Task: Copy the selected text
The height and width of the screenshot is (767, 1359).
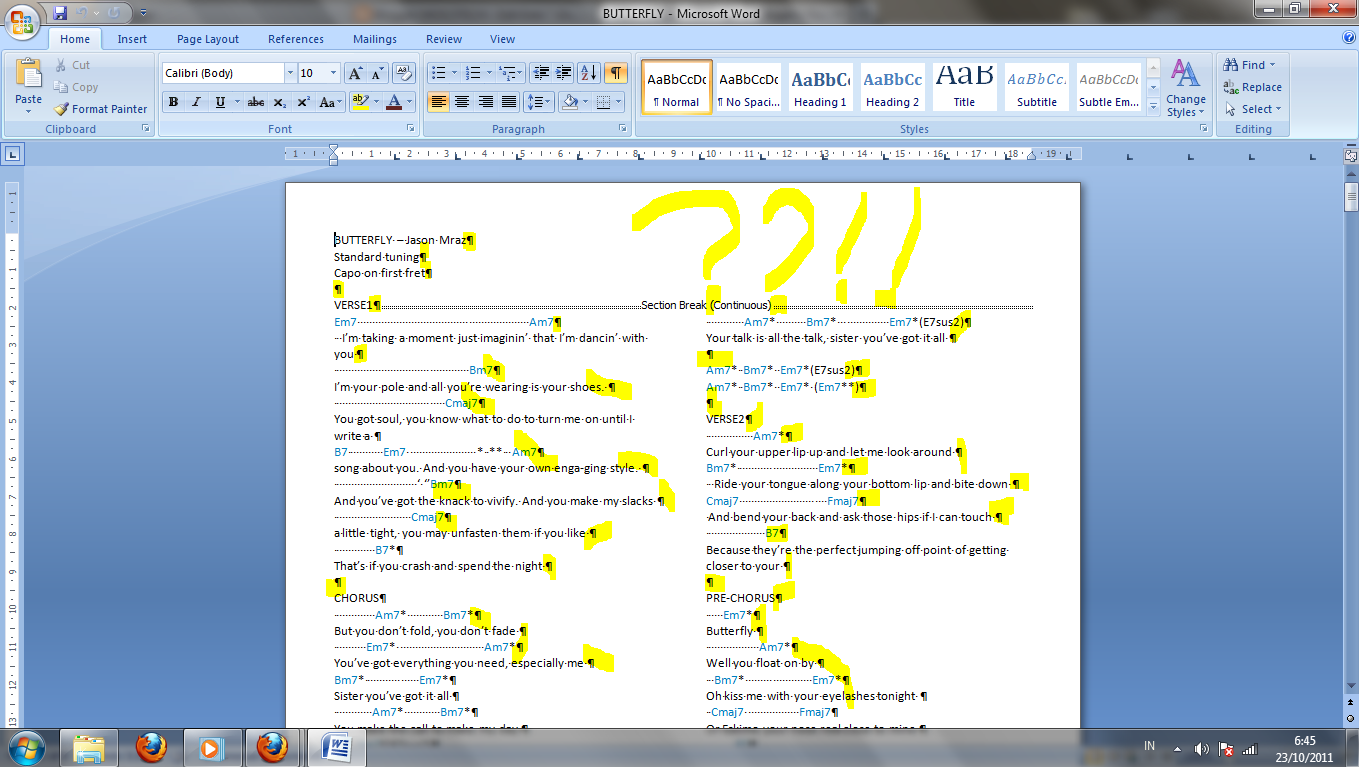Action: coord(76,87)
